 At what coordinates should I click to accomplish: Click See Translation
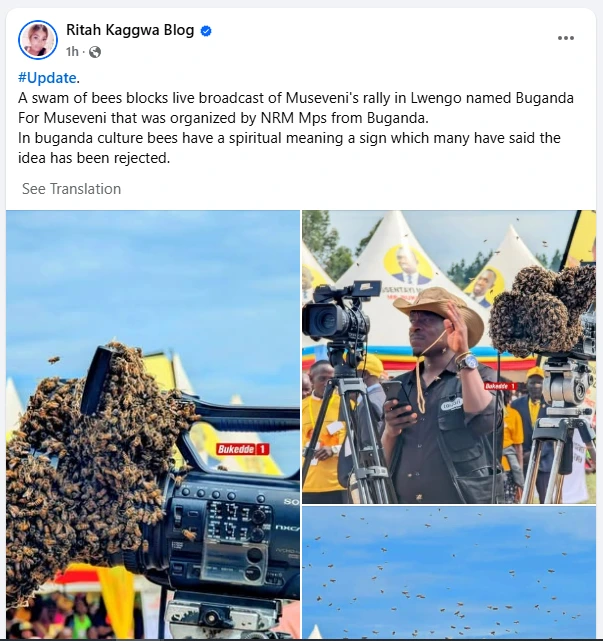72,189
